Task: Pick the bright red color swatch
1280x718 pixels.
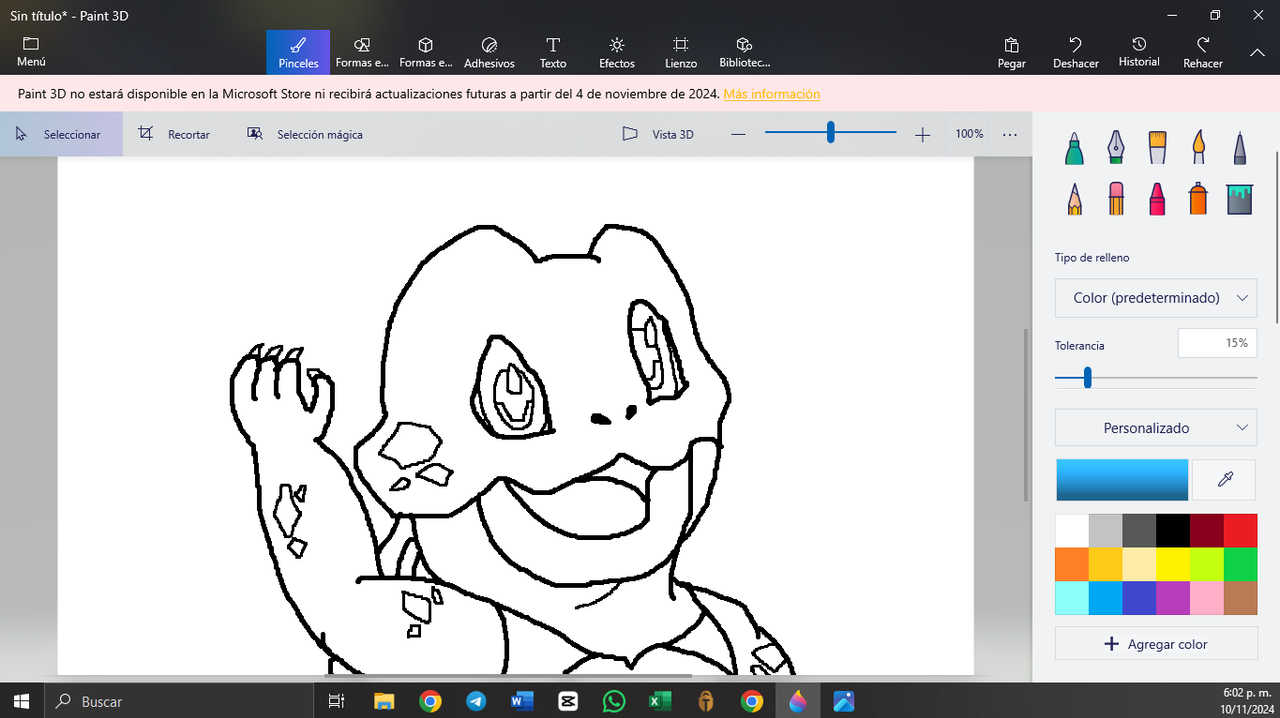Action: point(1241,530)
